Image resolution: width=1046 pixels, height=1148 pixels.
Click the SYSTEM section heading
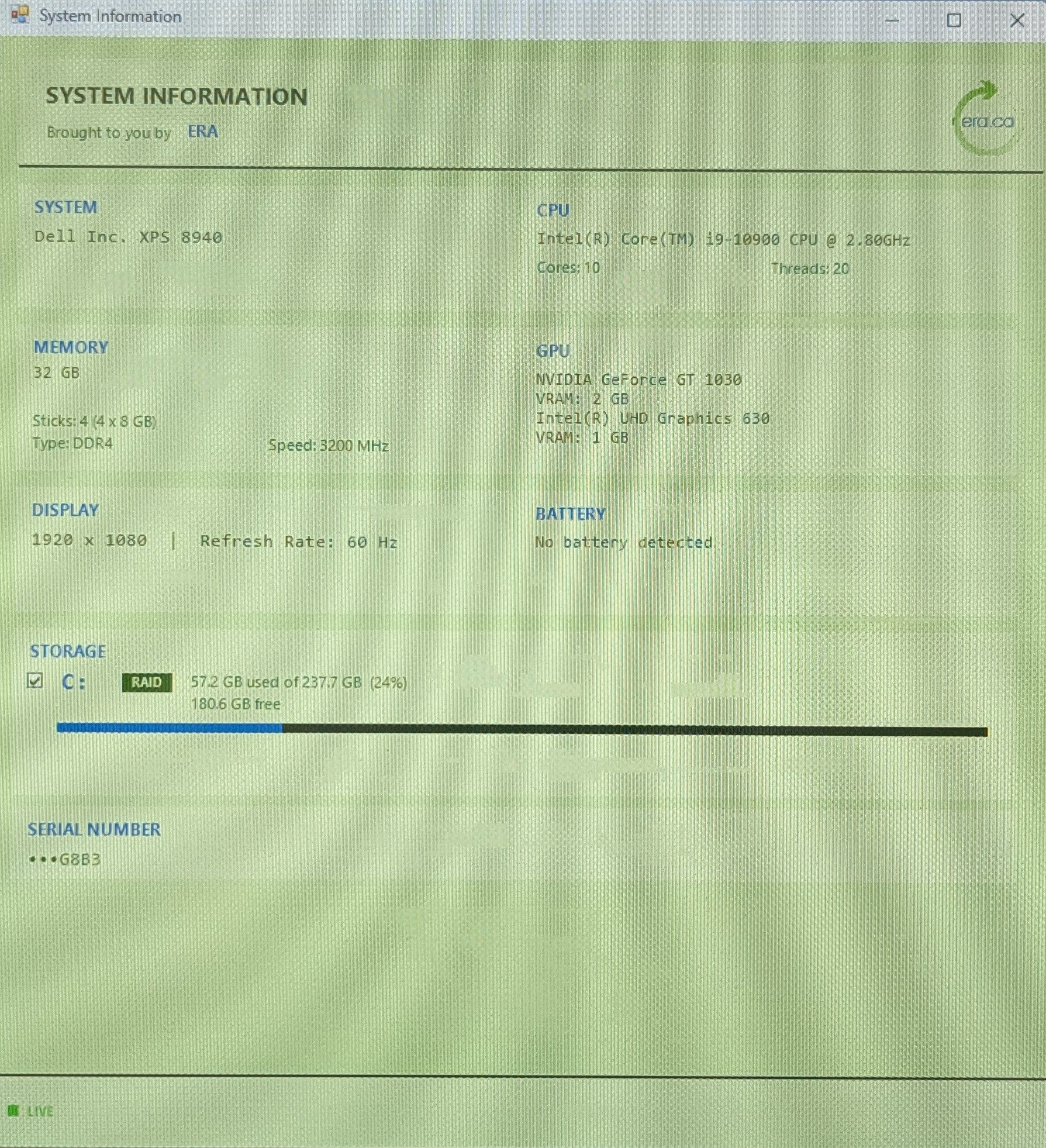(x=65, y=207)
